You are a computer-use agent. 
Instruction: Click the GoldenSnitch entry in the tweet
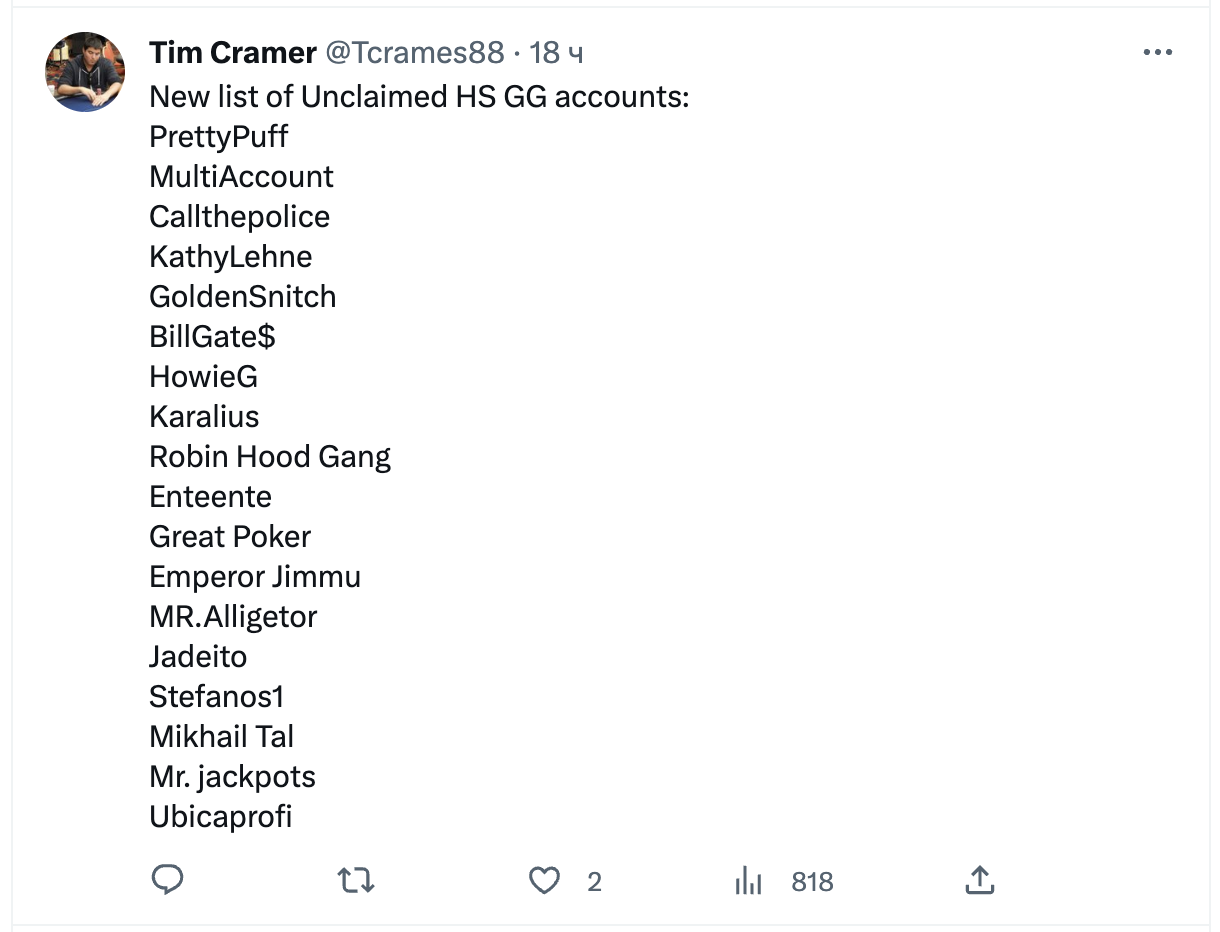click(x=242, y=297)
